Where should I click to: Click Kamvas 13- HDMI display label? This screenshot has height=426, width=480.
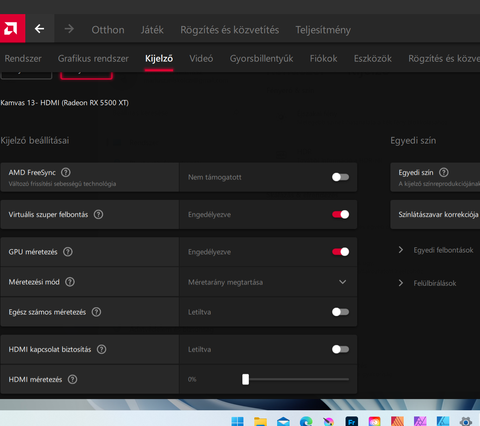[x=64, y=103]
